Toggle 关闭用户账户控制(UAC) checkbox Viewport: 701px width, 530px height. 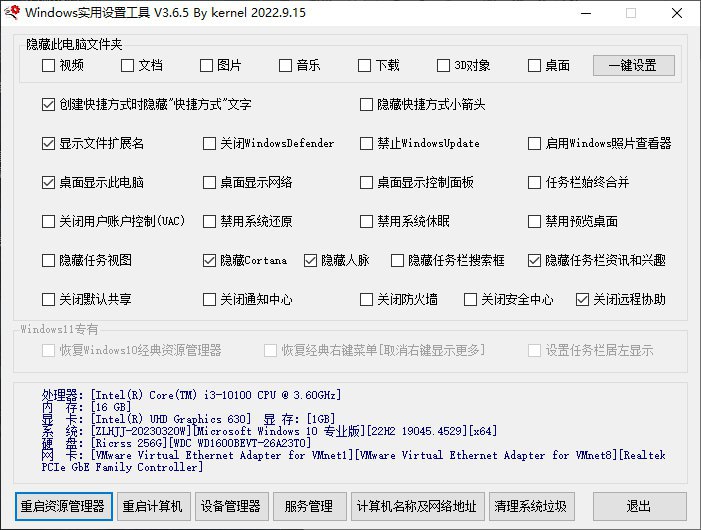49,221
